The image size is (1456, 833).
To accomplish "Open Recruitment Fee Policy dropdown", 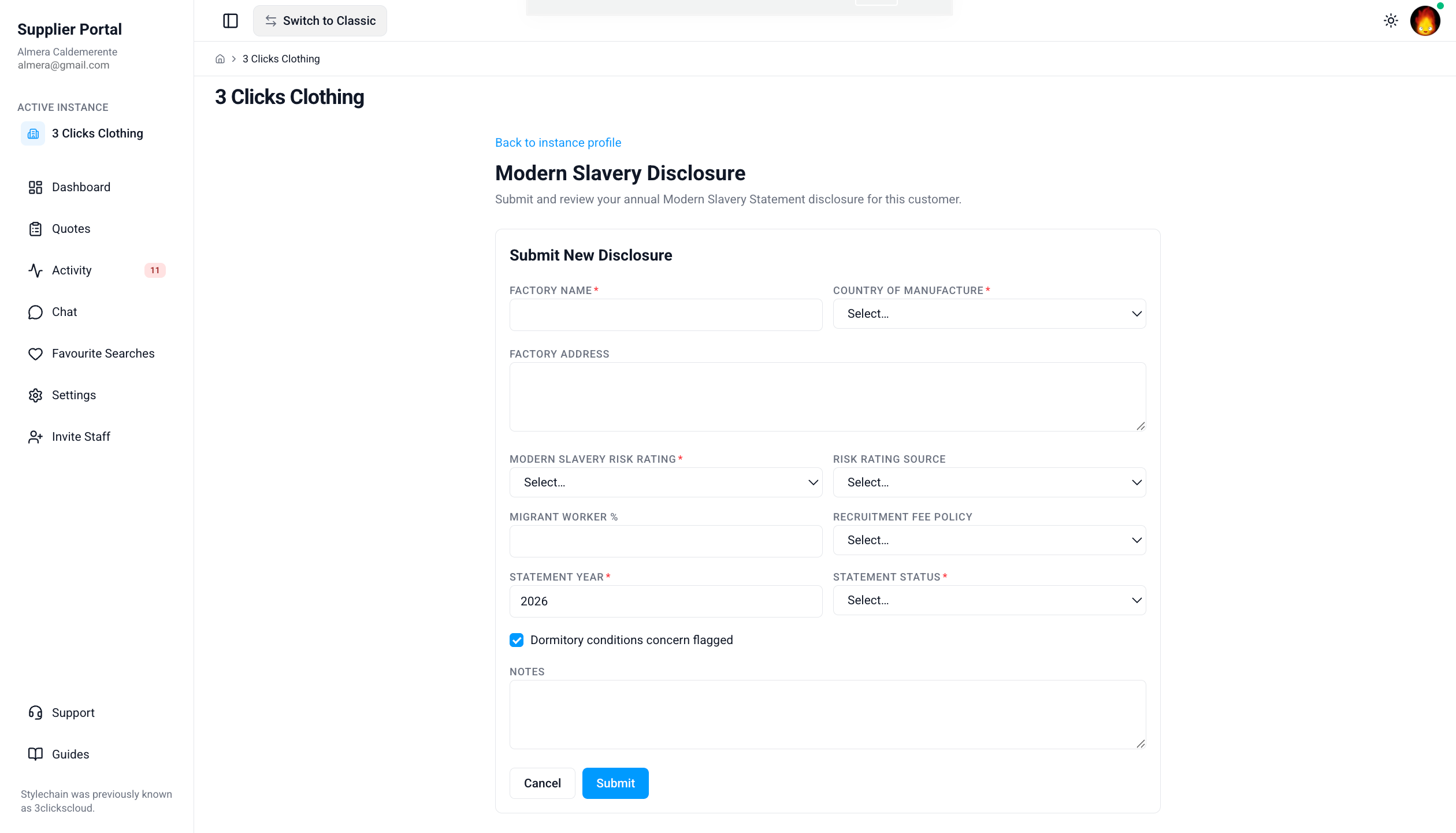I will 989,540.
